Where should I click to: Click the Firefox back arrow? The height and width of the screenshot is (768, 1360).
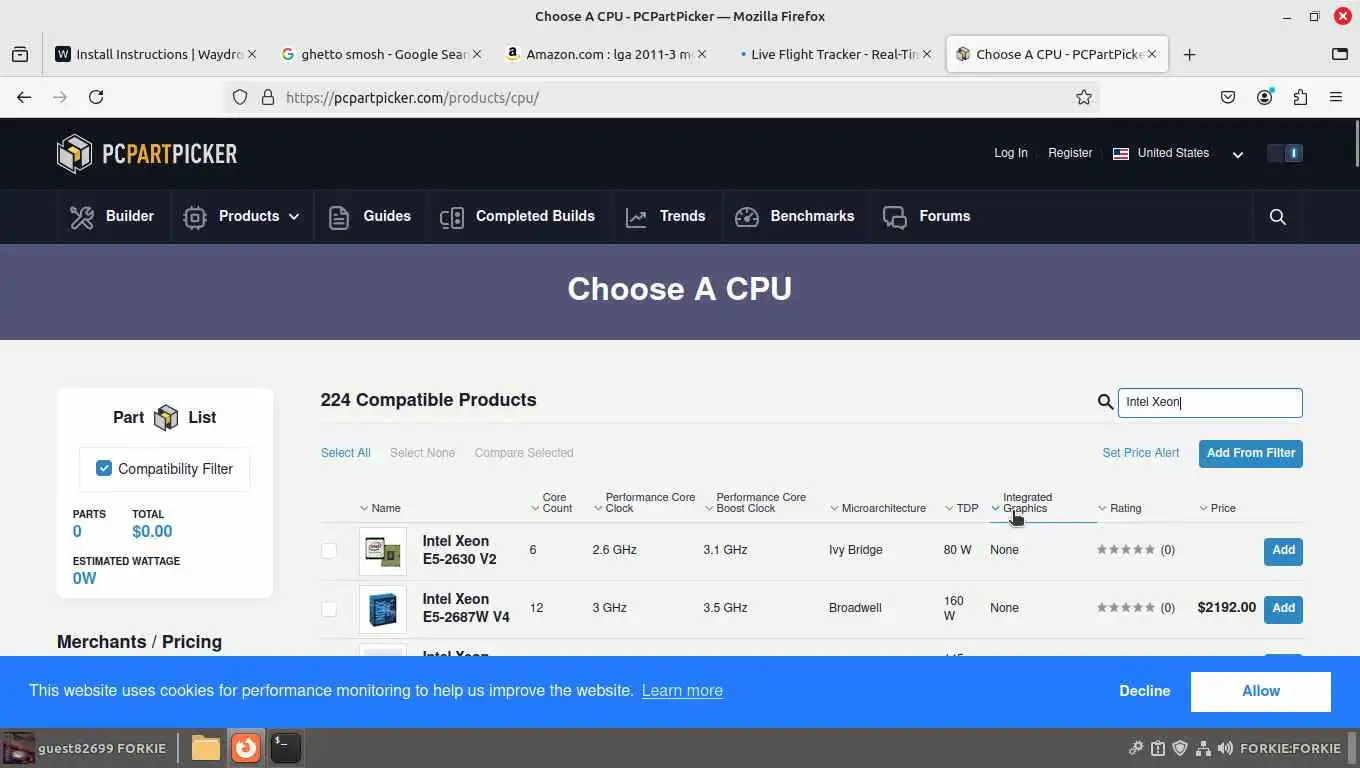pyautogui.click(x=24, y=97)
